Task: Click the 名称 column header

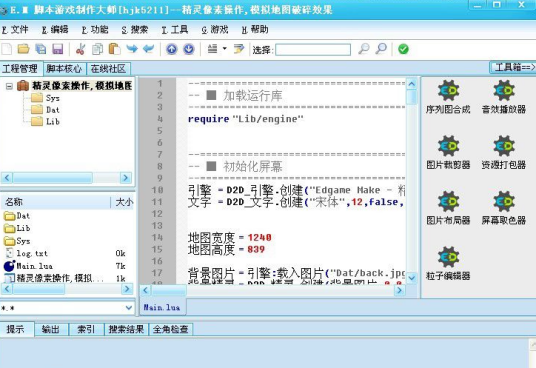Action: click(55, 202)
